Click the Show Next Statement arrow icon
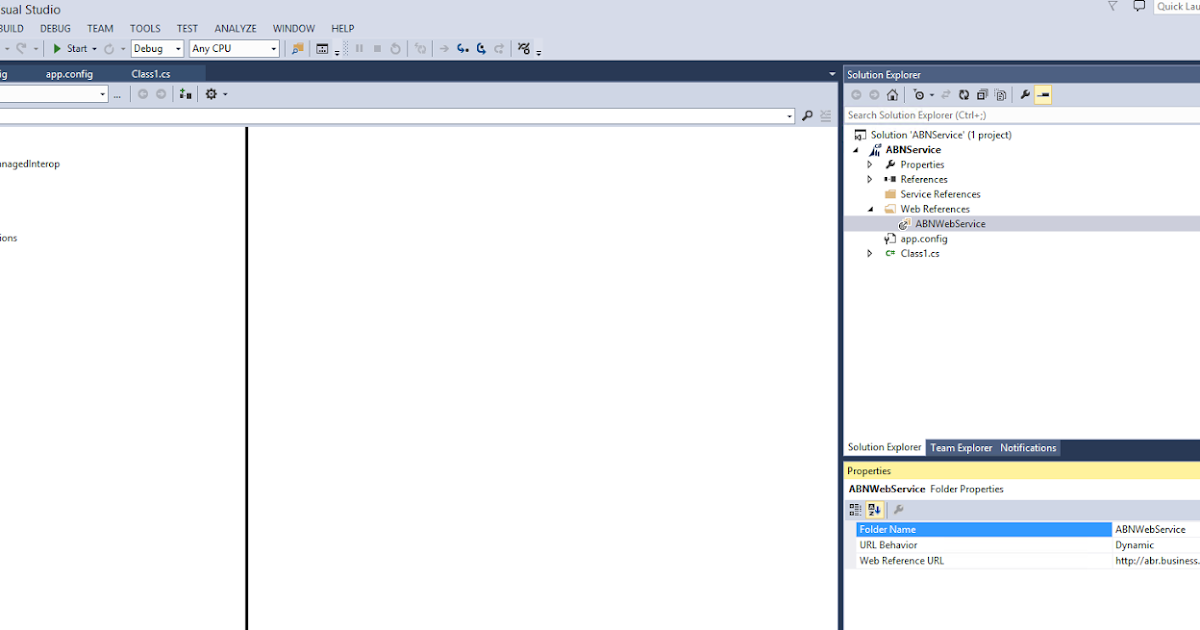Screen dimensions: 1200x630 point(444,48)
